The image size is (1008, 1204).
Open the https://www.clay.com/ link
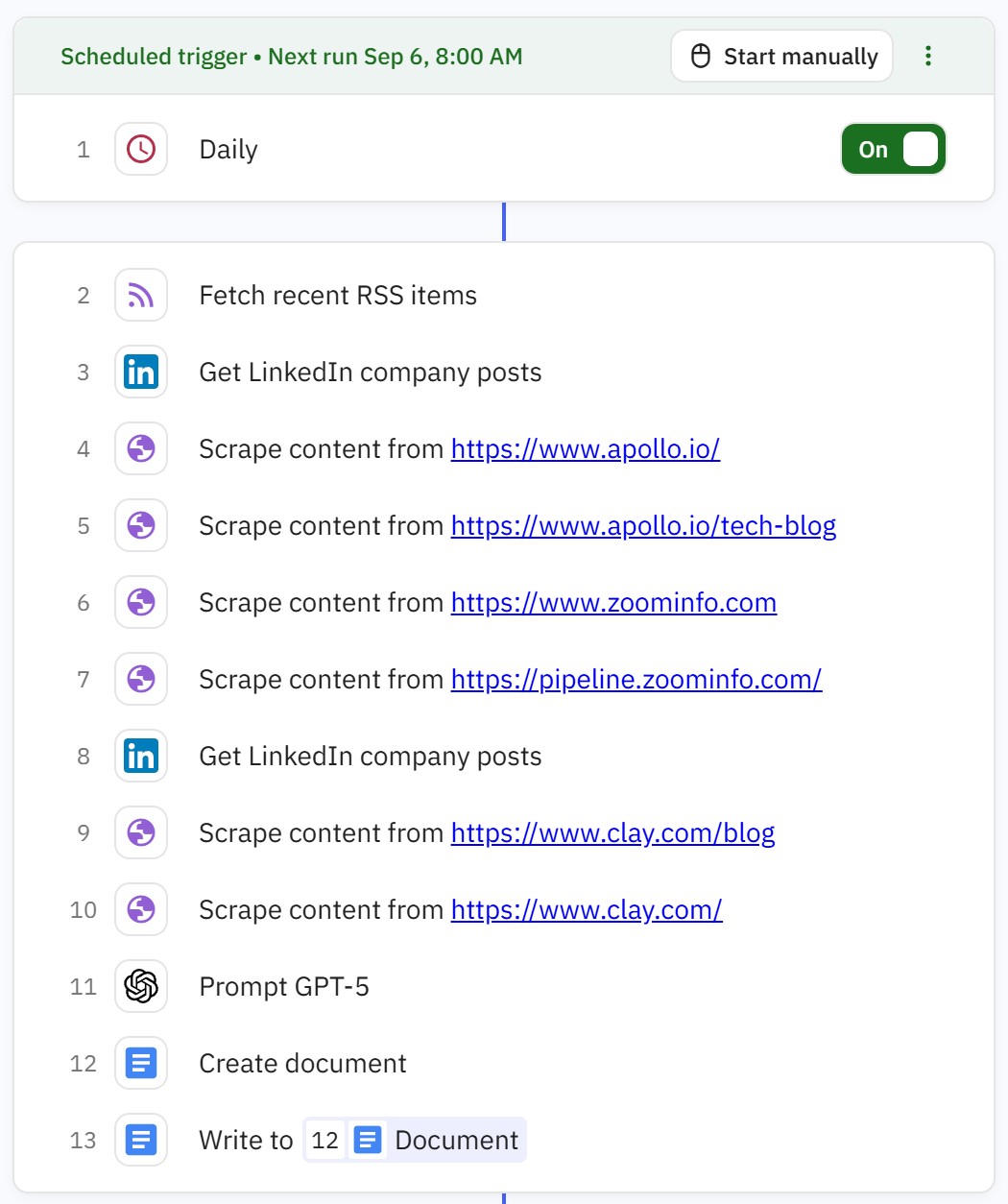tap(587, 909)
